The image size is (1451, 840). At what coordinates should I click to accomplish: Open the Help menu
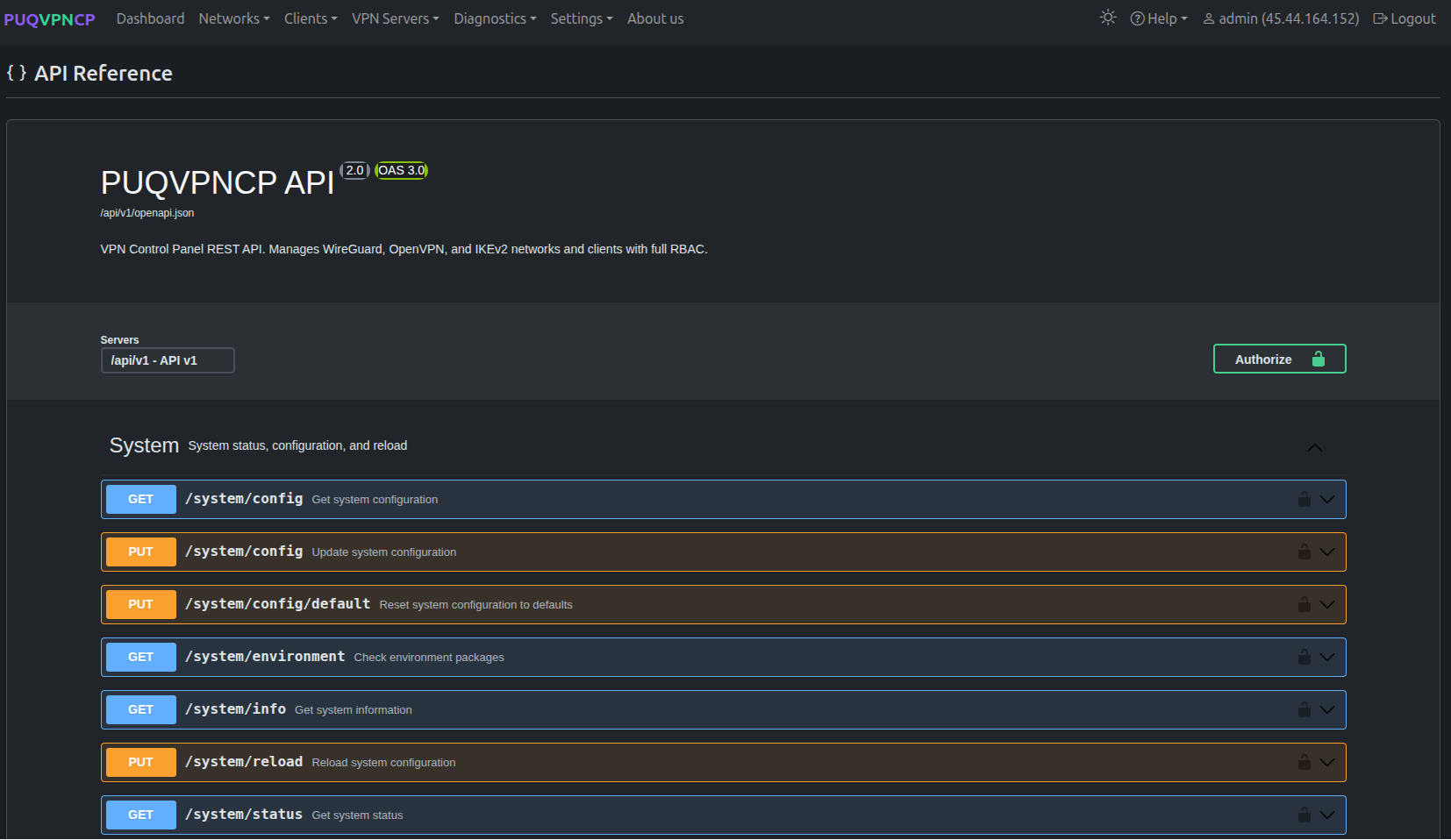(1159, 18)
